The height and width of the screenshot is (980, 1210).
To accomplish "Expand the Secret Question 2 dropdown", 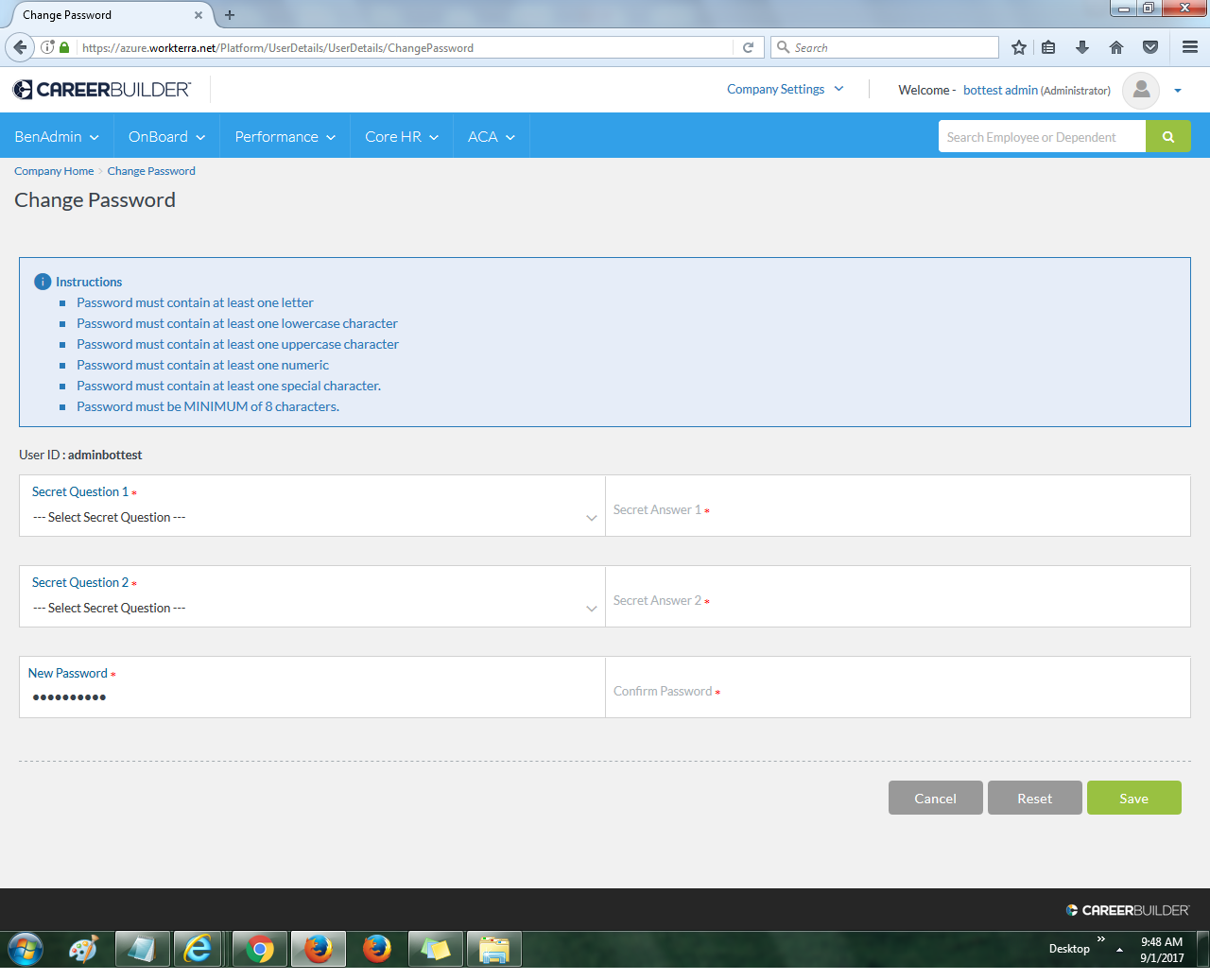I will [x=592, y=609].
